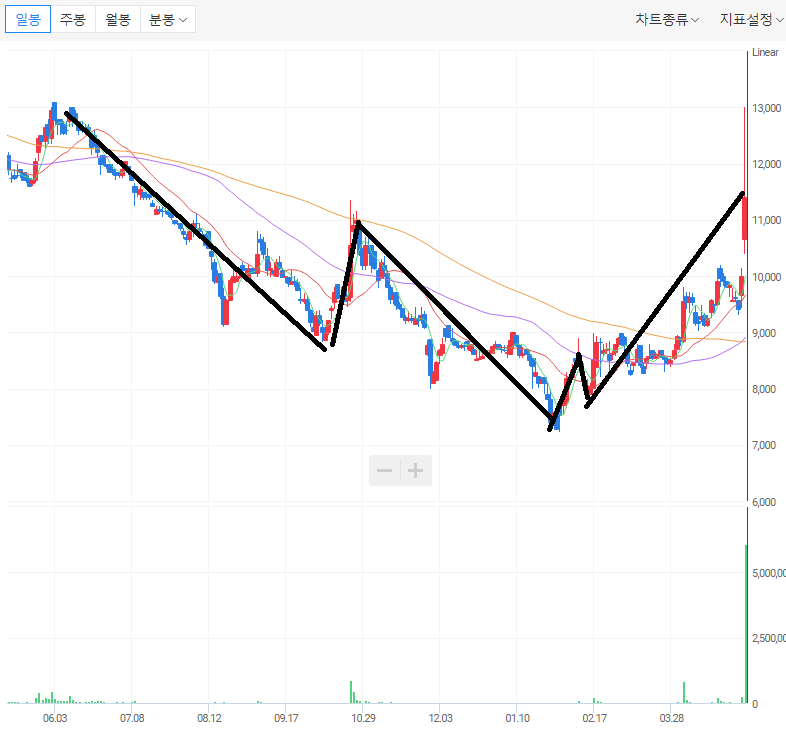The width and height of the screenshot is (786, 731).
Task: Click the 02.17 date axis label
Action: (x=594, y=718)
